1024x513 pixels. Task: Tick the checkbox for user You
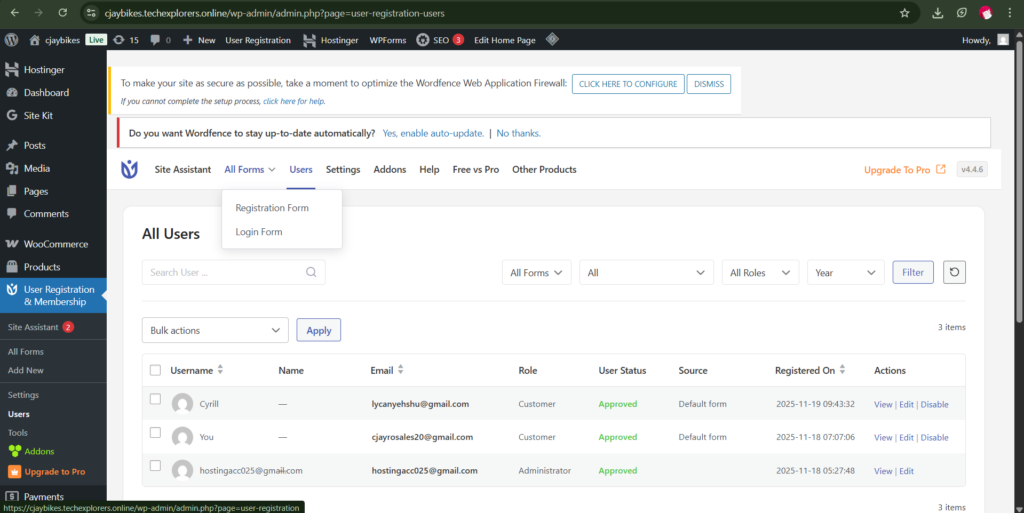(x=155, y=432)
